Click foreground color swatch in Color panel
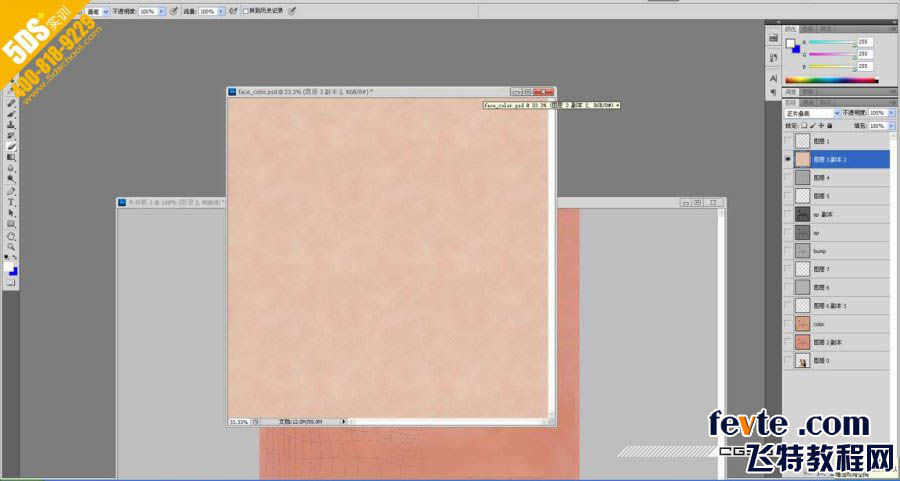 tap(790, 43)
